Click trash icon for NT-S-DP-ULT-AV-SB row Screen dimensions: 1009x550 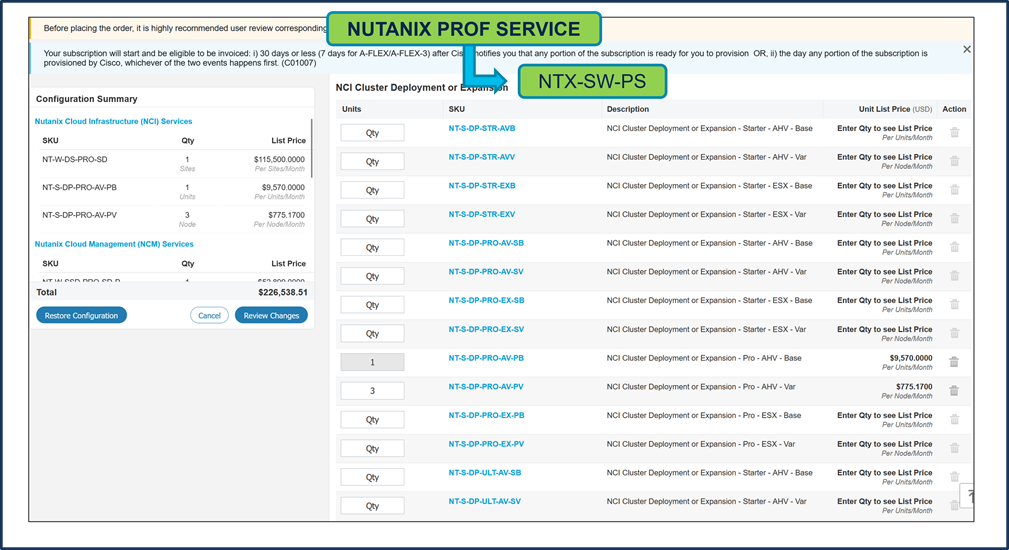click(x=954, y=477)
